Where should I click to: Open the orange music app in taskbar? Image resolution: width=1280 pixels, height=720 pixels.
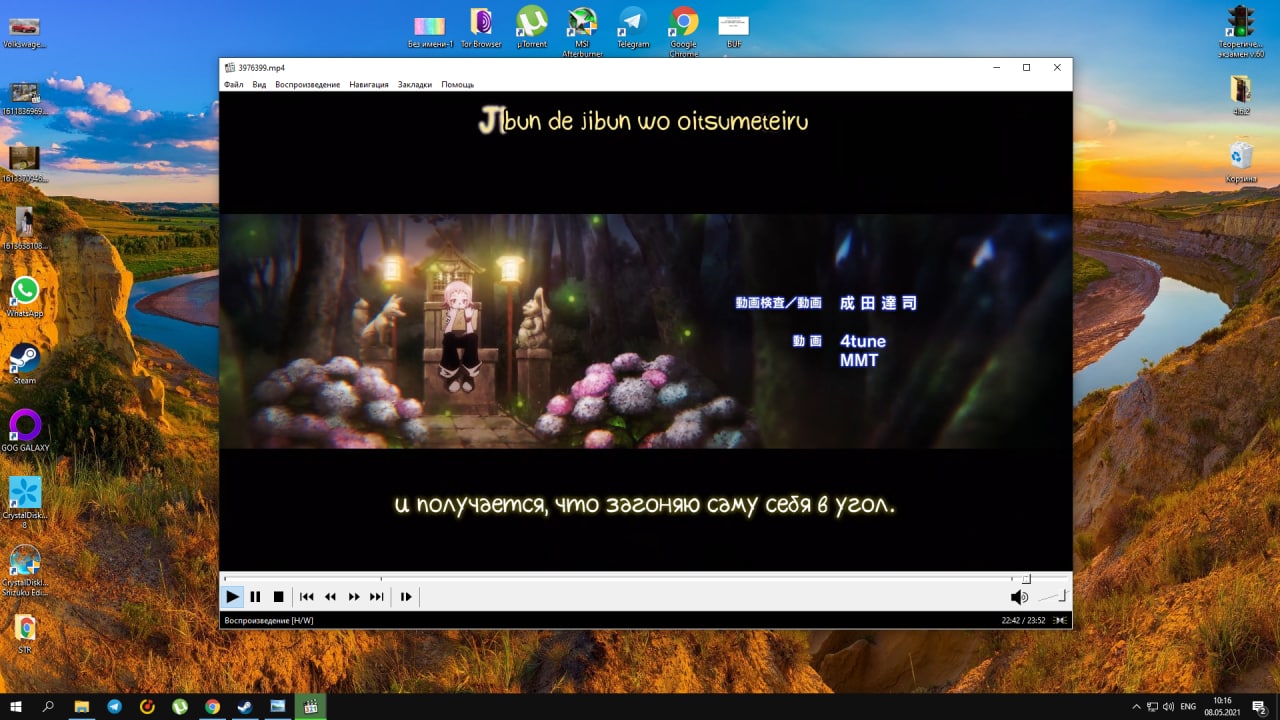tap(147, 706)
